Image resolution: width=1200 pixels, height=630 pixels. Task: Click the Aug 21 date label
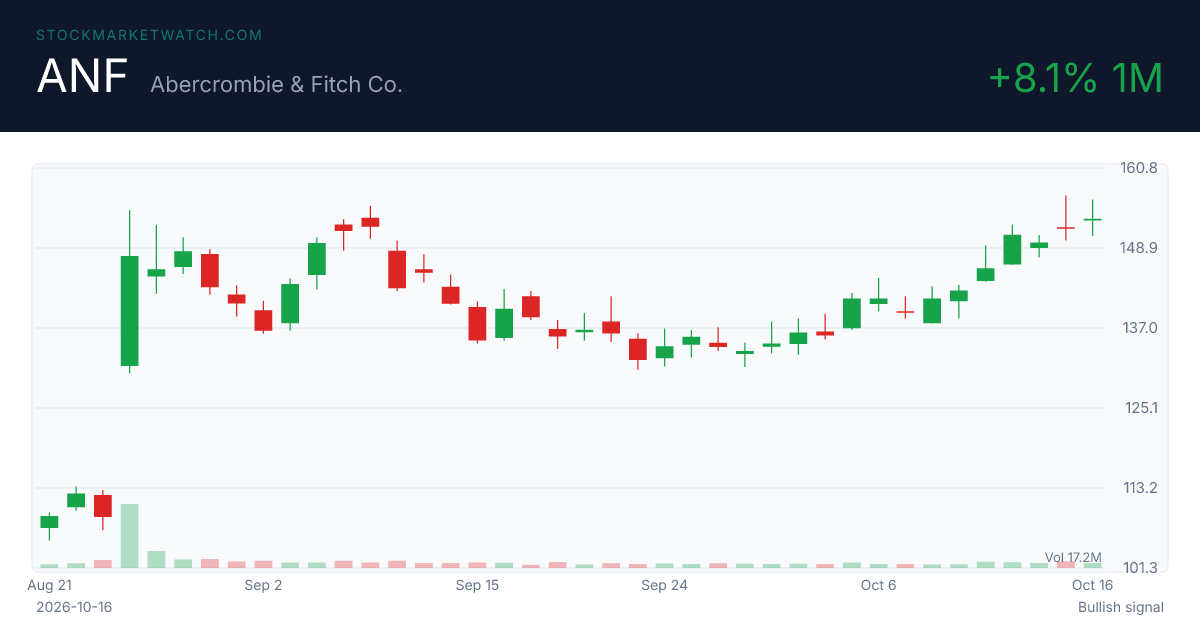[x=50, y=585]
